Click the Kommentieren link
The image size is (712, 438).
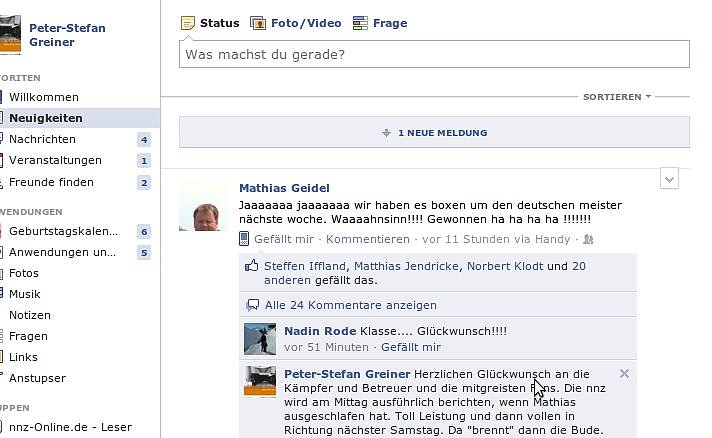(368, 239)
